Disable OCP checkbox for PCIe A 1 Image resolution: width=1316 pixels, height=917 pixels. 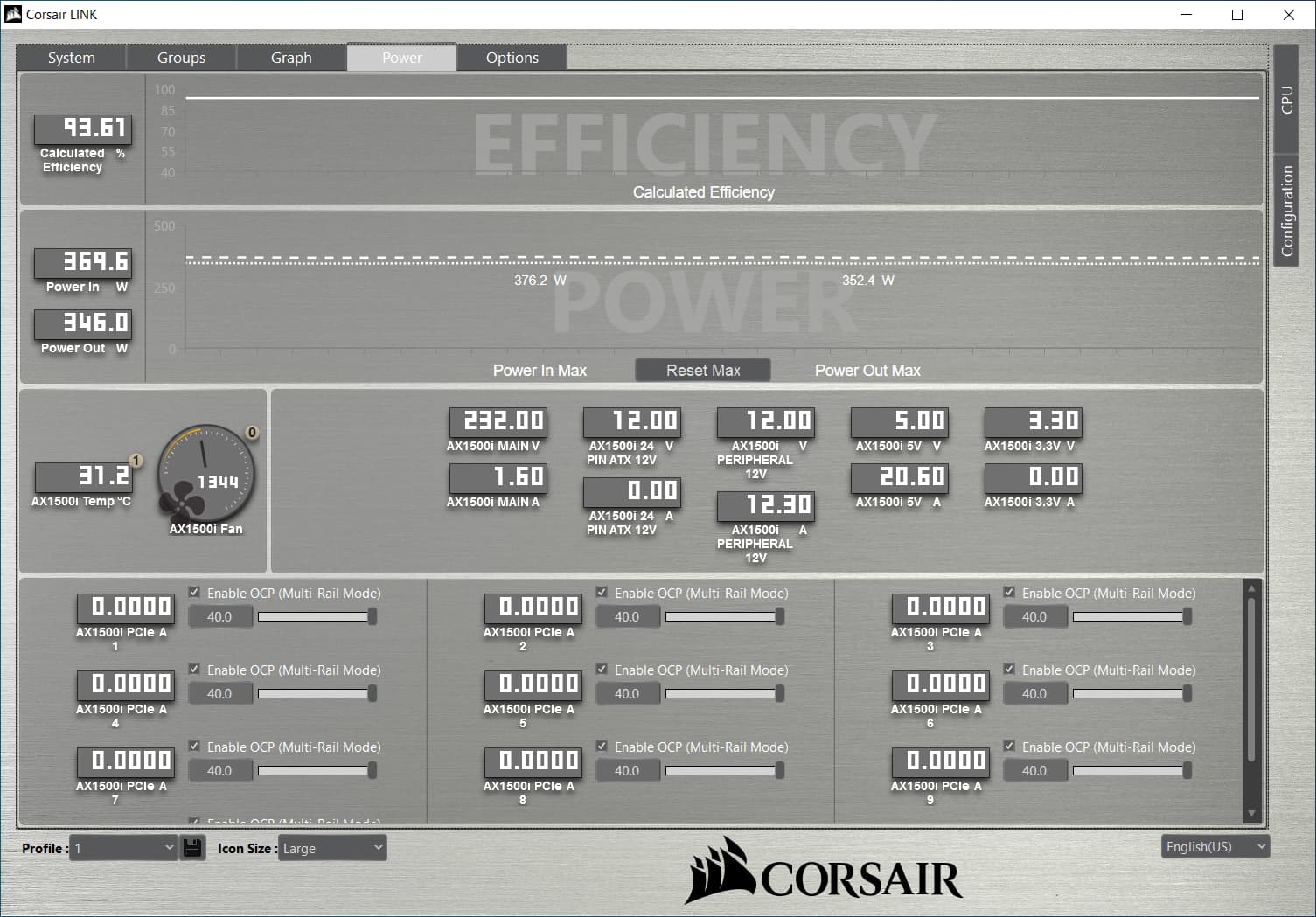coord(194,593)
